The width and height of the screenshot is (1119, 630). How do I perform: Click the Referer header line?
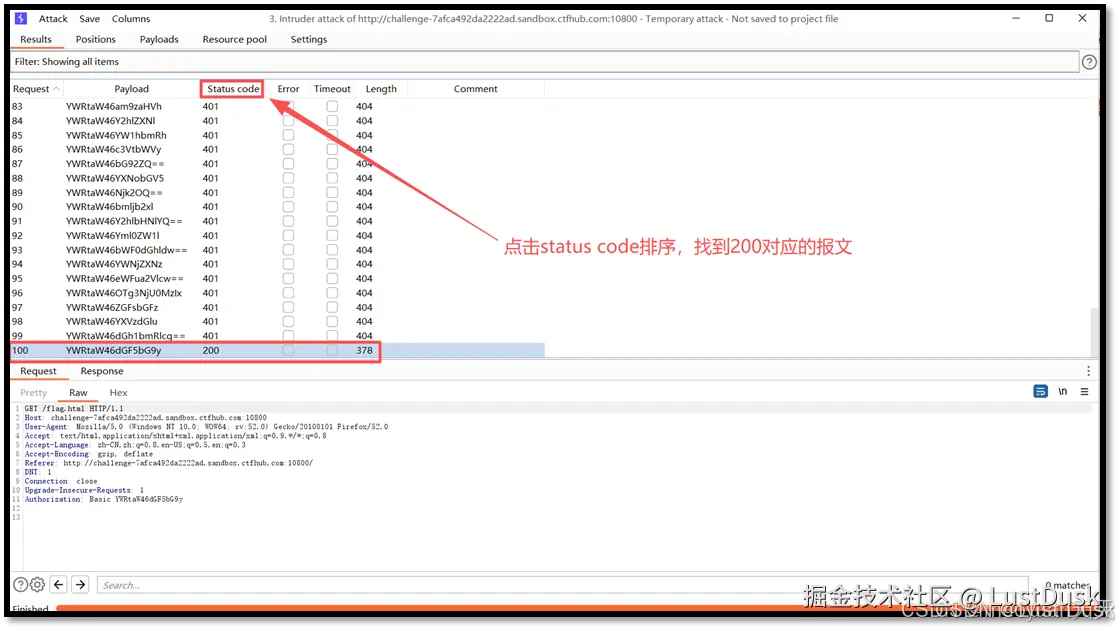(168, 463)
